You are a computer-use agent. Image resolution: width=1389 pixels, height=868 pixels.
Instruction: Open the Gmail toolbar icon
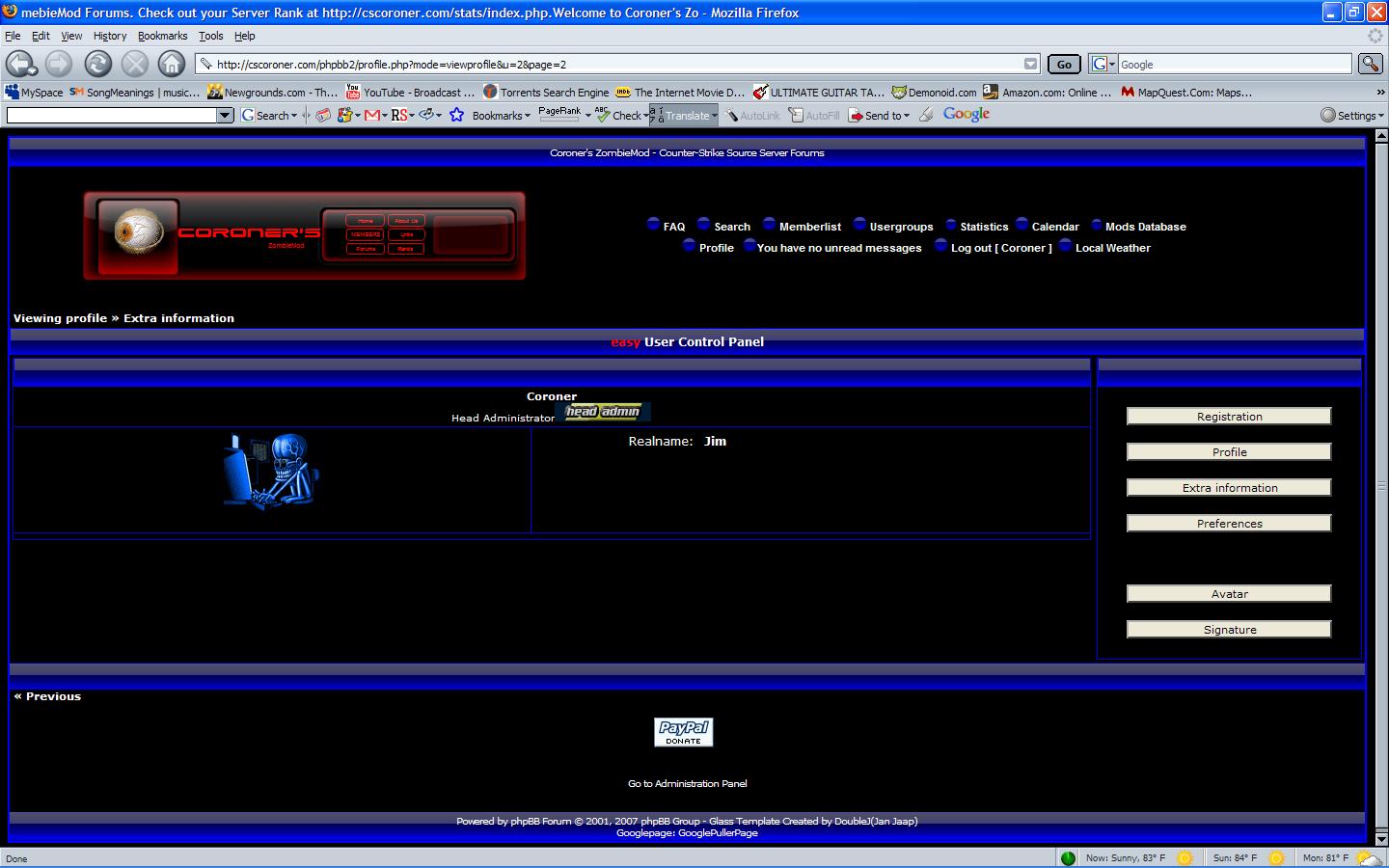click(x=372, y=115)
